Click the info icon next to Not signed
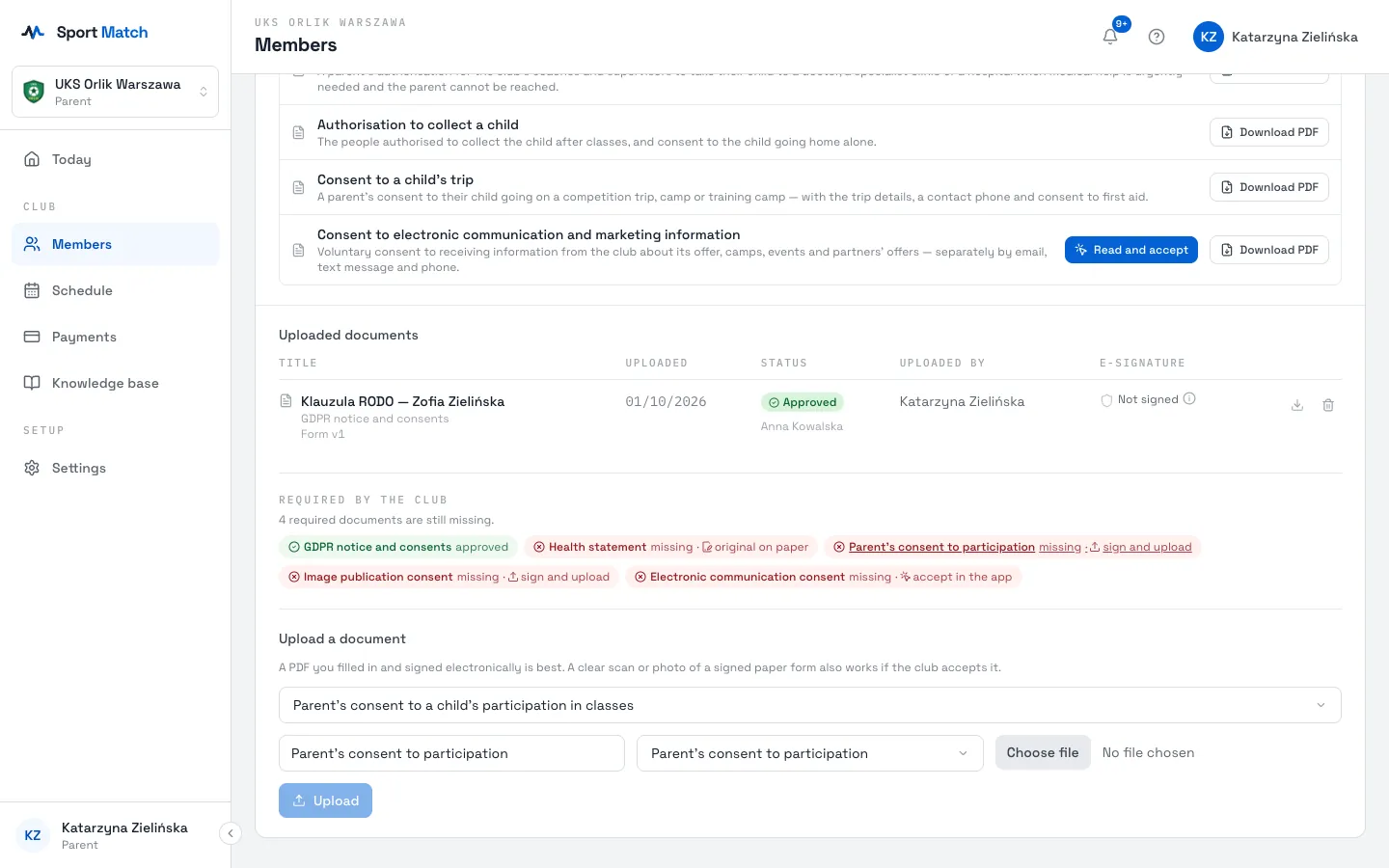The image size is (1389, 868). coord(1189,398)
